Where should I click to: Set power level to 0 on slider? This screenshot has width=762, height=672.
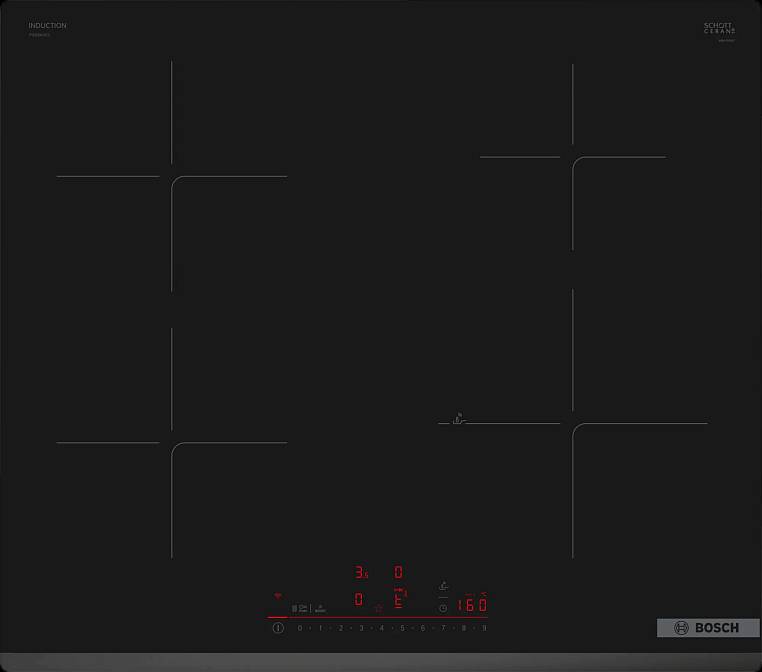tap(299, 628)
